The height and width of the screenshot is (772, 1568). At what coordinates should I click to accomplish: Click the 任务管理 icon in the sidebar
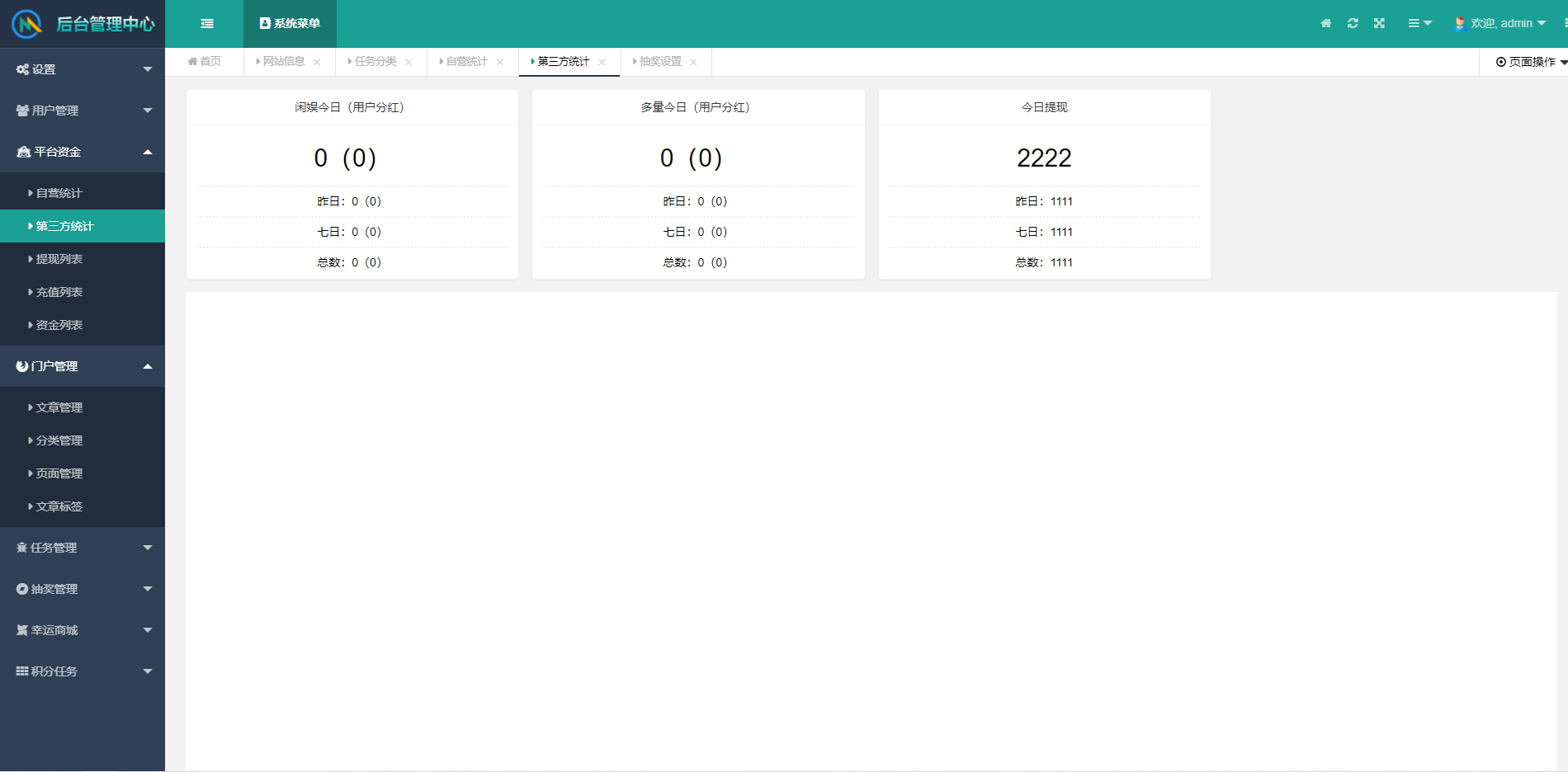pos(21,548)
